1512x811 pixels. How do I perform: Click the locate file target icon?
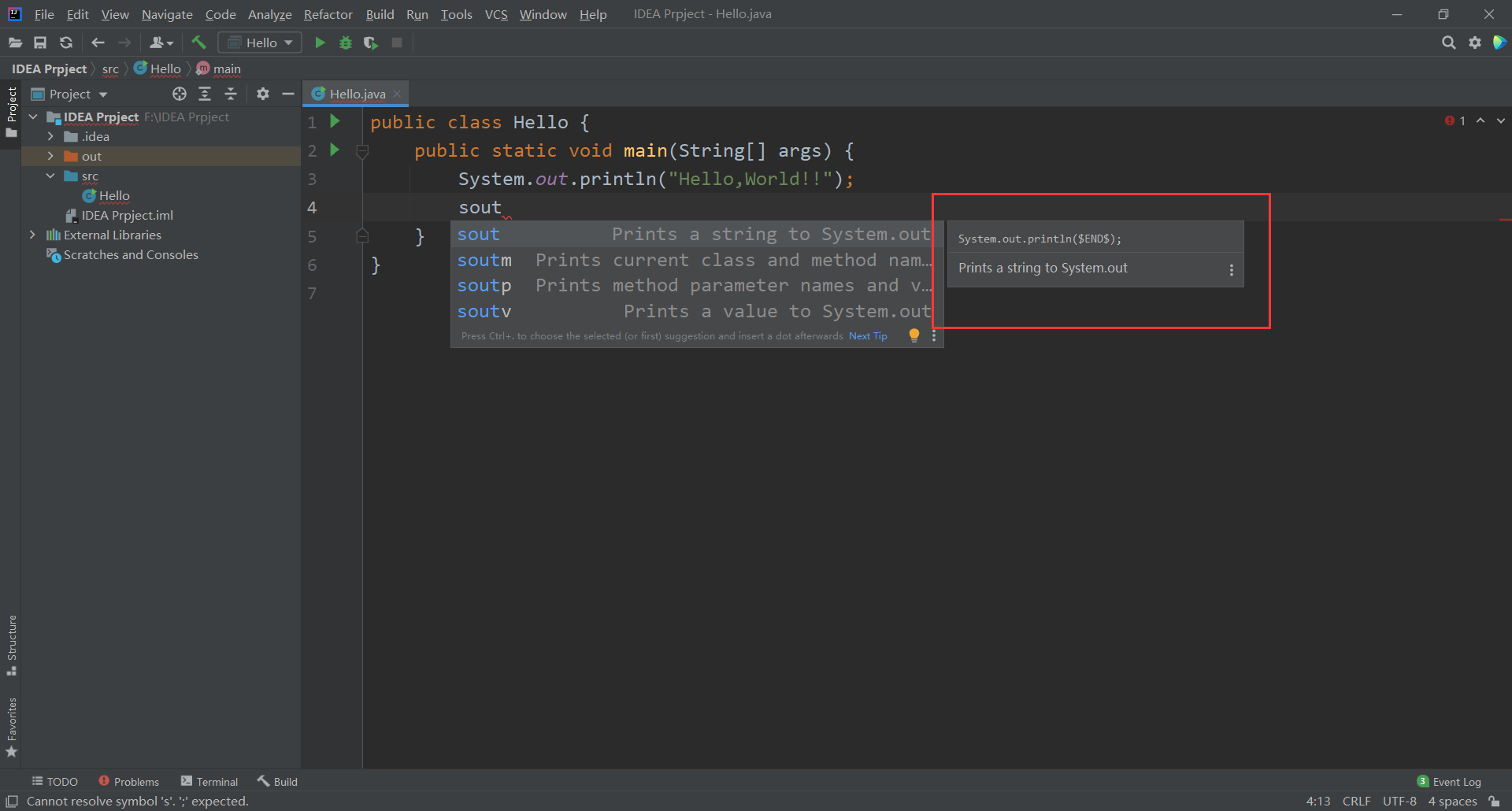pos(180,94)
